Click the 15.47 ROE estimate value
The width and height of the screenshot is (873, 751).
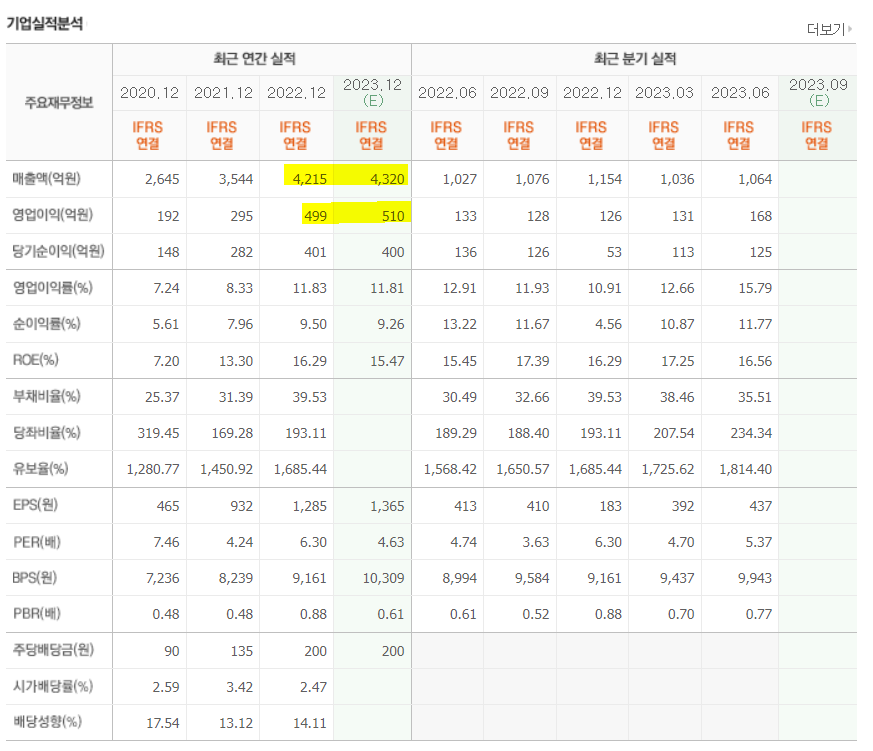(x=387, y=361)
